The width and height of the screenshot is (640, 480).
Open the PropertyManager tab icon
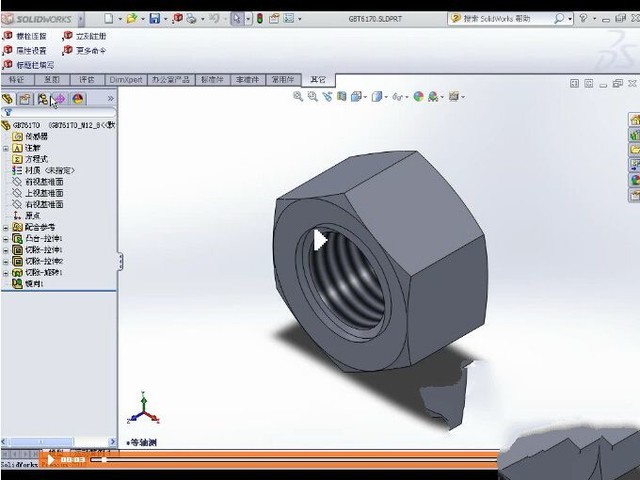[x=25, y=99]
